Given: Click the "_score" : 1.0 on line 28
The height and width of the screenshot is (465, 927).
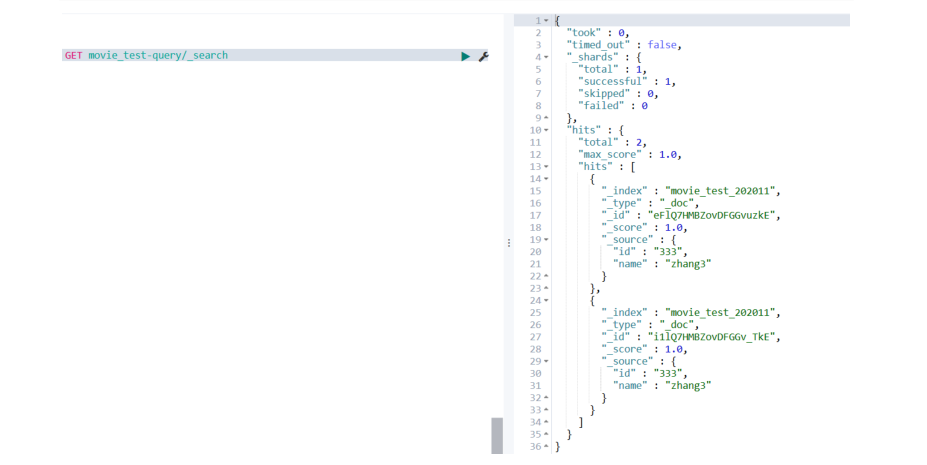Looking at the screenshot, I should coord(644,349).
